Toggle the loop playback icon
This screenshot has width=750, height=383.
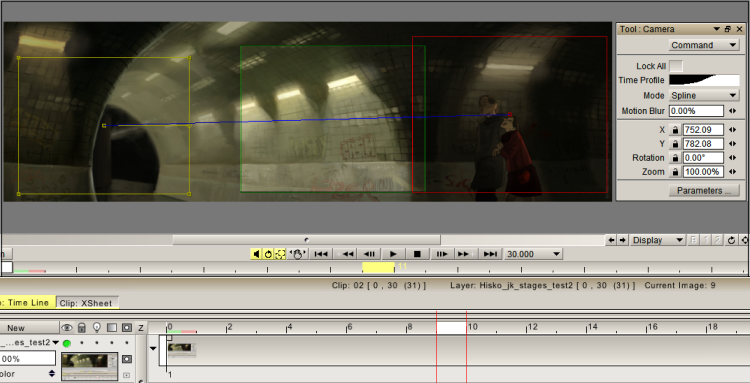tap(268, 254)
